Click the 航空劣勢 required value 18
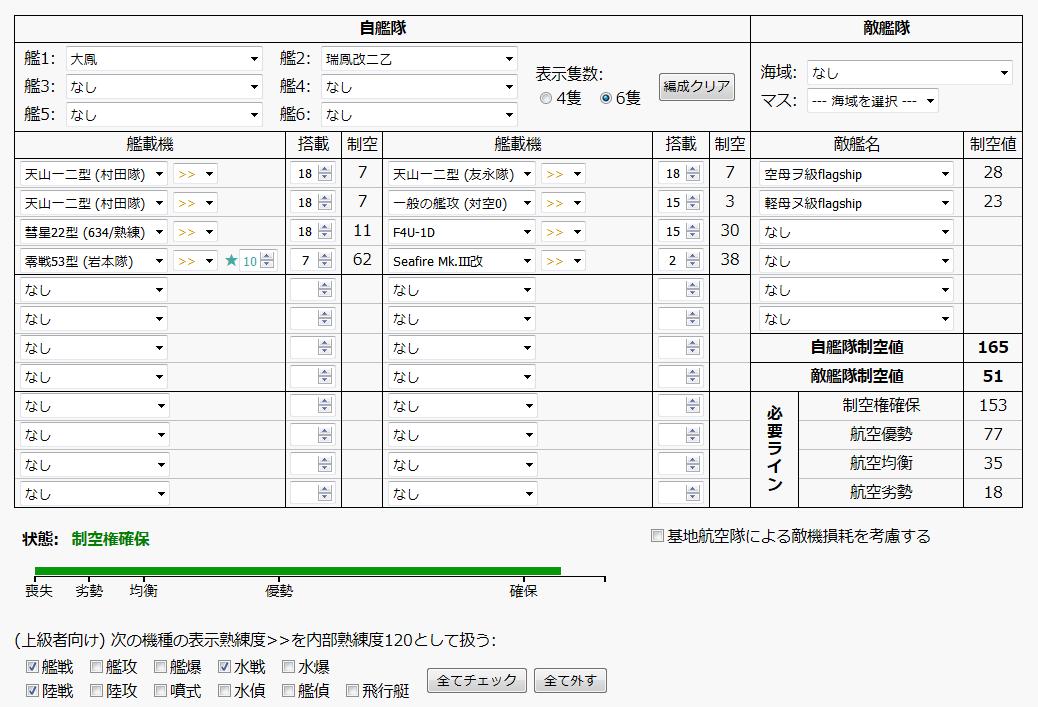Screen dimensions: 1038x707 [993, 493]
